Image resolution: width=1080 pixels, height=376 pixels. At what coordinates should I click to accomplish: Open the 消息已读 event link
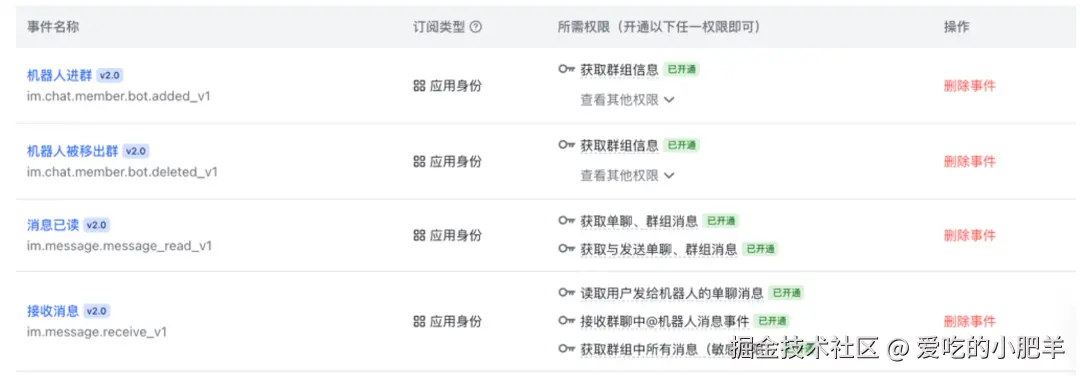point(53,224)
